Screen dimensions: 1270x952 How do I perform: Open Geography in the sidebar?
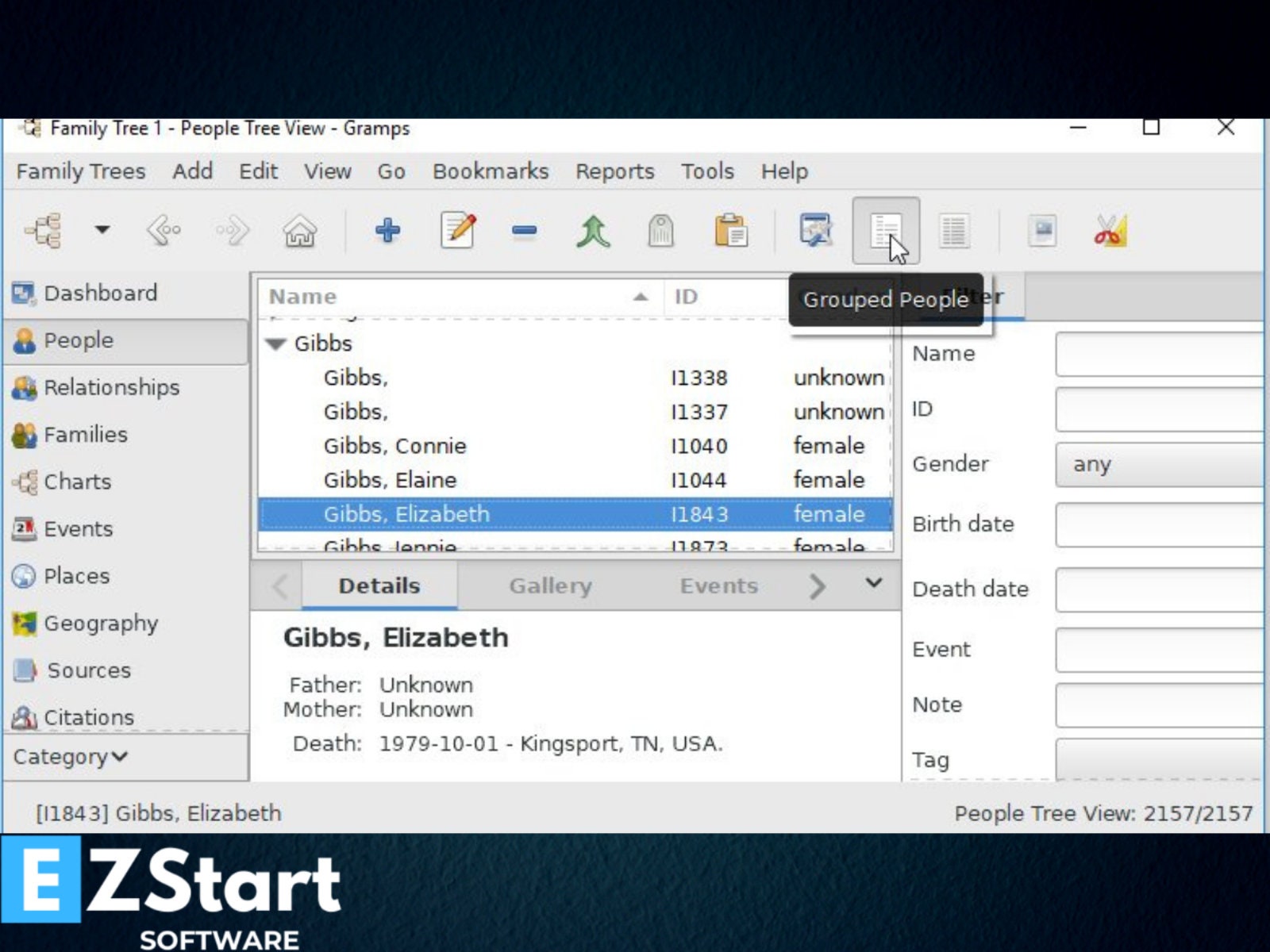point(125,624)
